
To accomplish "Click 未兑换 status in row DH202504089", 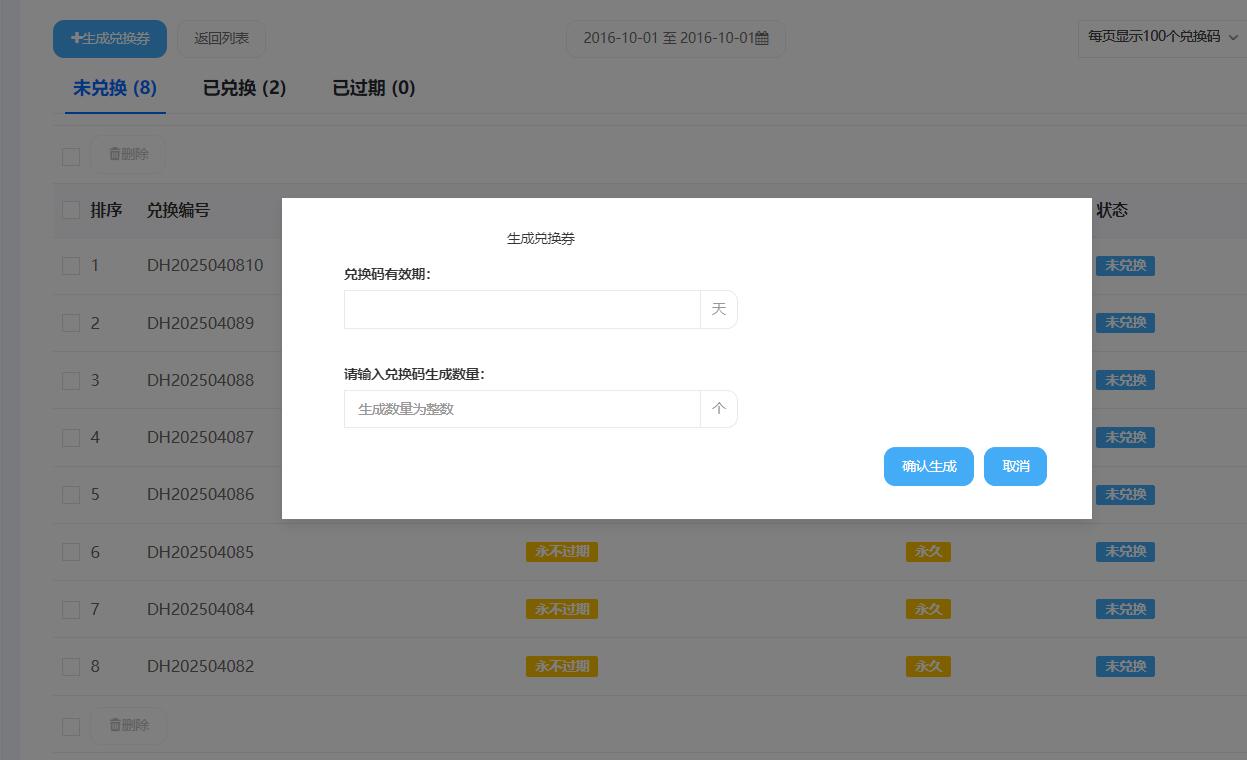I will [1125, 322].
